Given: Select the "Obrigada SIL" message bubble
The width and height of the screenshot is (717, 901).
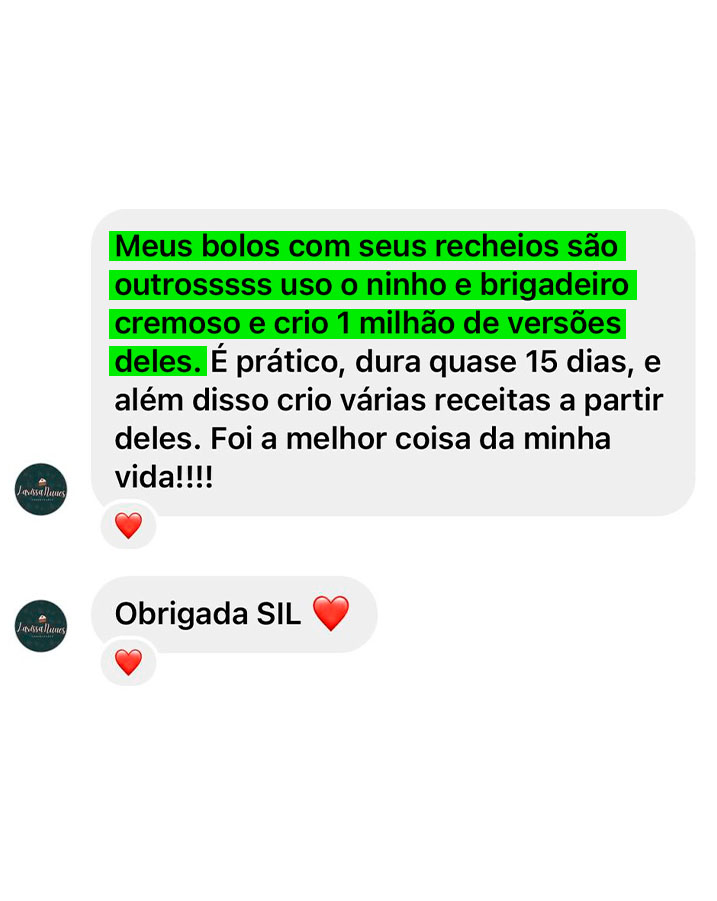Looking at the screenshot, I should coord(234,614).
